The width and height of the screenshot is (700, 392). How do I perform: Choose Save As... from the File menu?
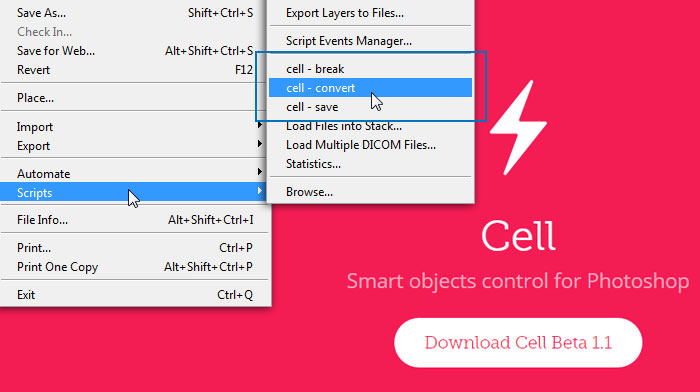pos(134,13)
